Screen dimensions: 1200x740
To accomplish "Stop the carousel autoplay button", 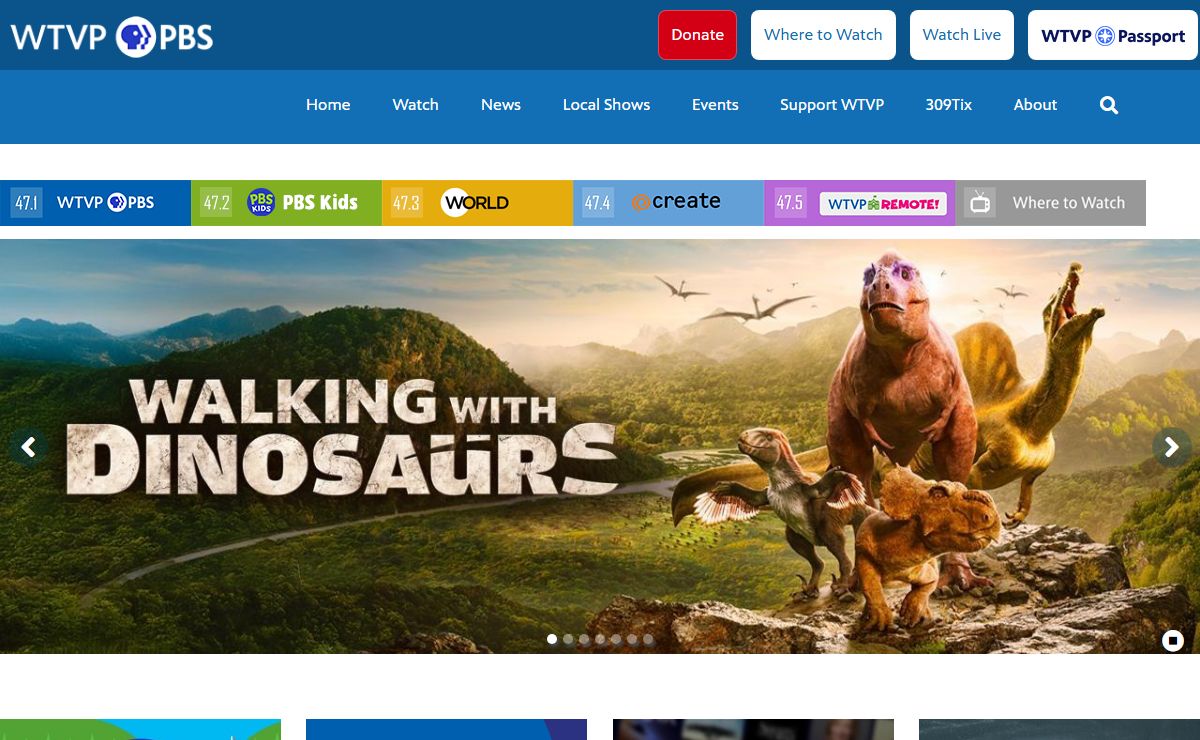I will coord(1173,640).
